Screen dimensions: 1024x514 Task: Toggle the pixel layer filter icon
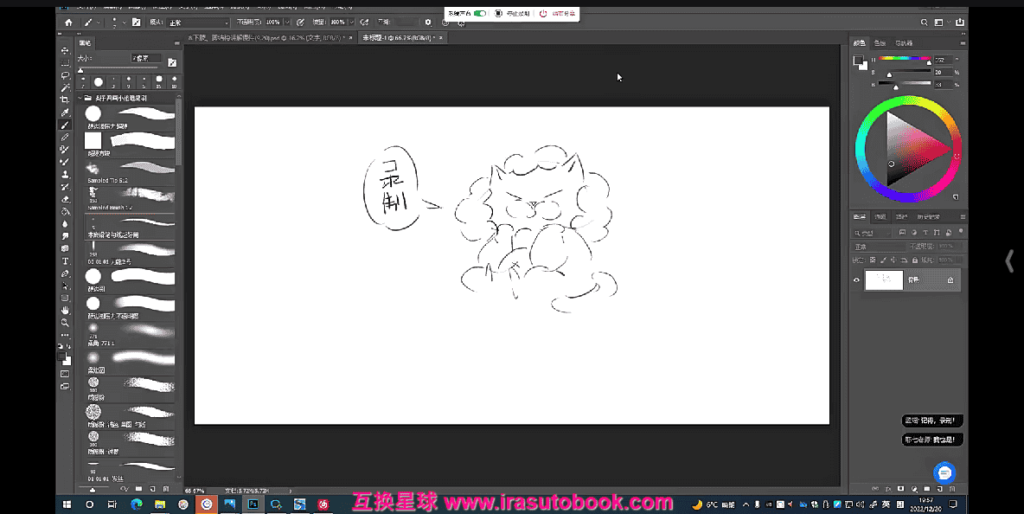[902, 233]
